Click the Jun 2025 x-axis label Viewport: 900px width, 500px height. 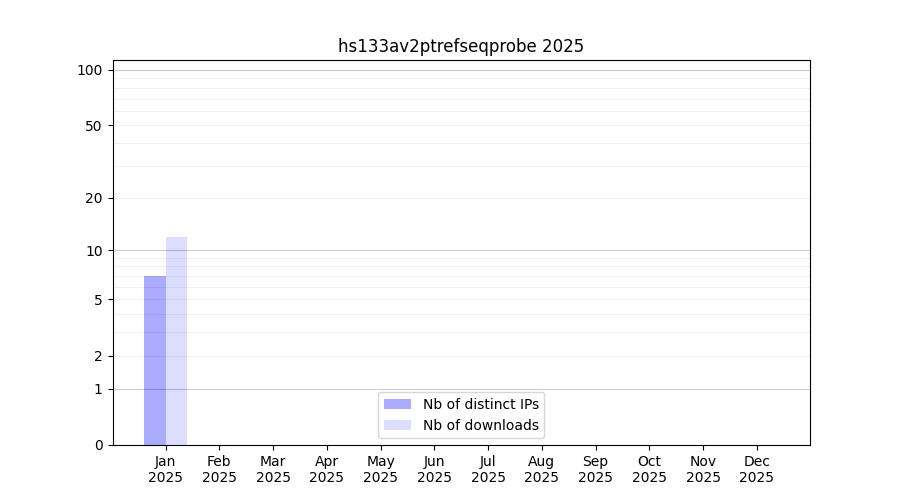click(434, 469)
